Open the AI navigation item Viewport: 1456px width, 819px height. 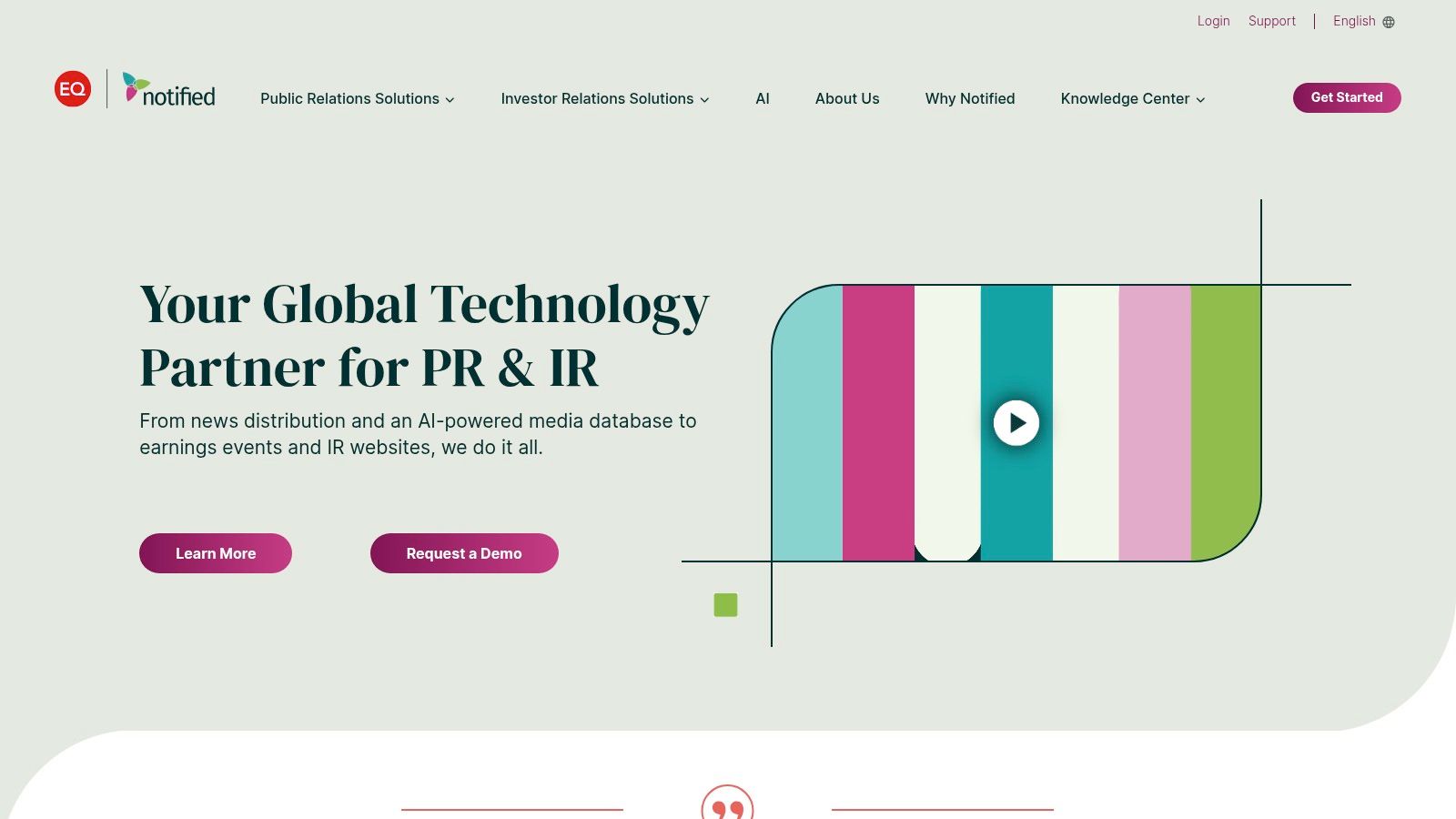click(763, 98)
